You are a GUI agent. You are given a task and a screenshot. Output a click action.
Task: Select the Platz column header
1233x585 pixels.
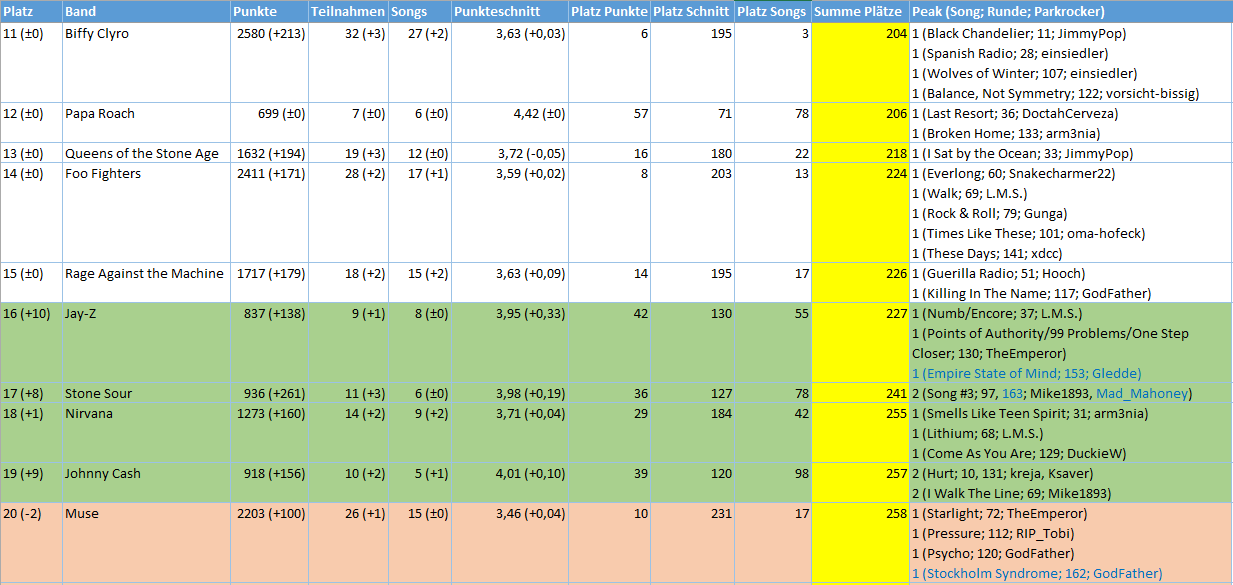[30, 11]
